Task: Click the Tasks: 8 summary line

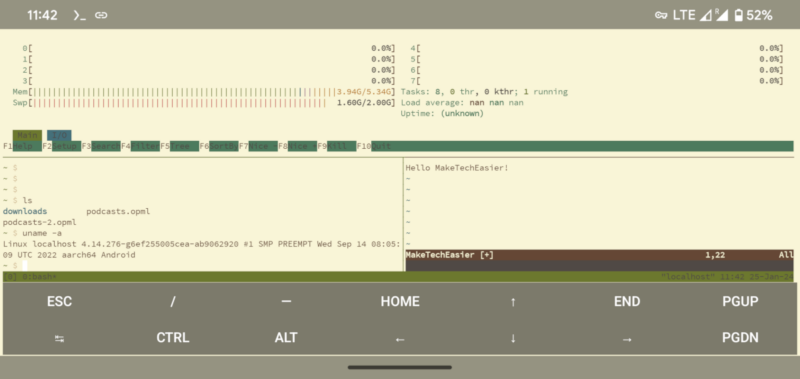Action: pos(484,92)
